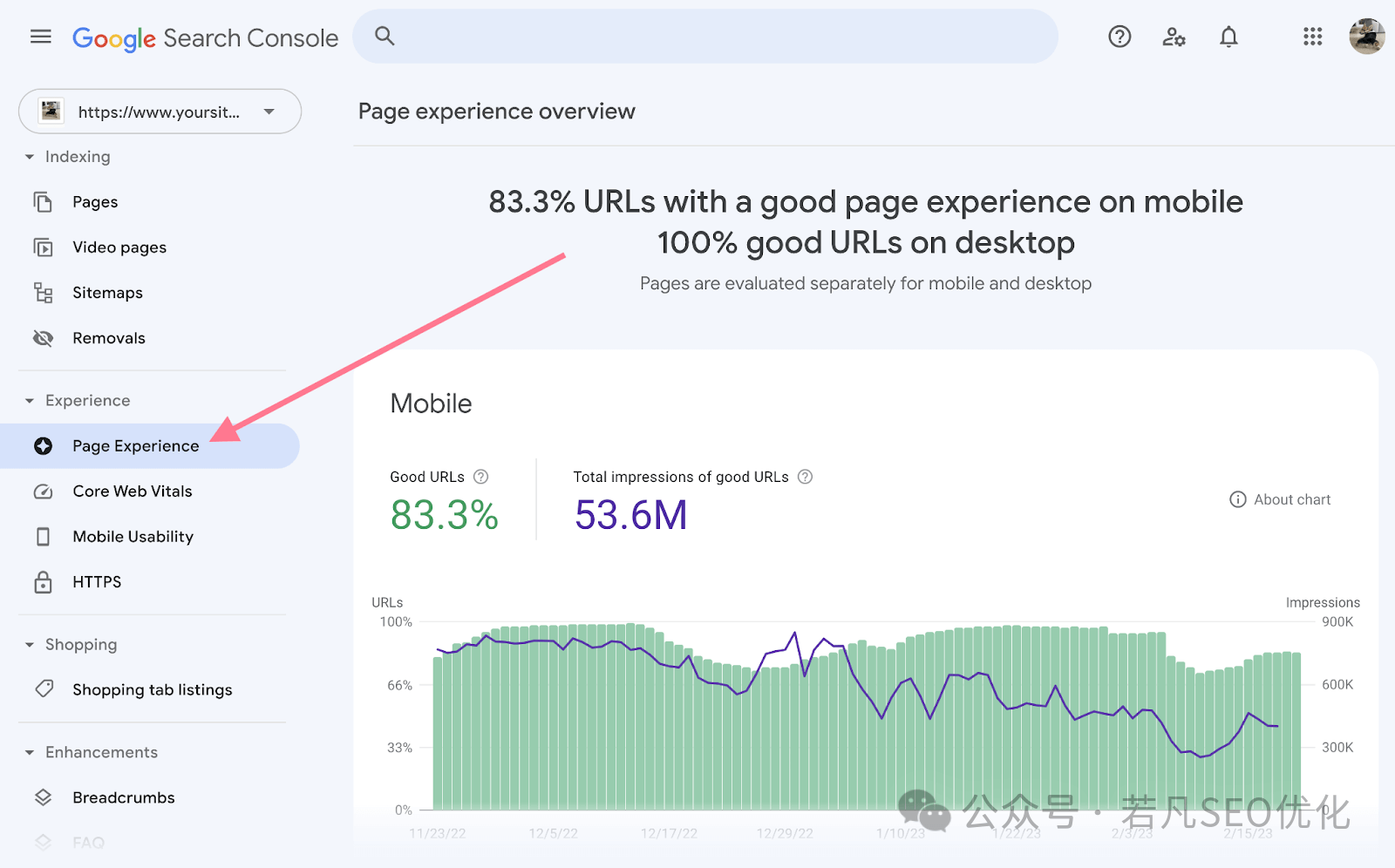Click the Video pages play icon
This screenshot has width=1395, height=868.
click(x=43, y=248)
